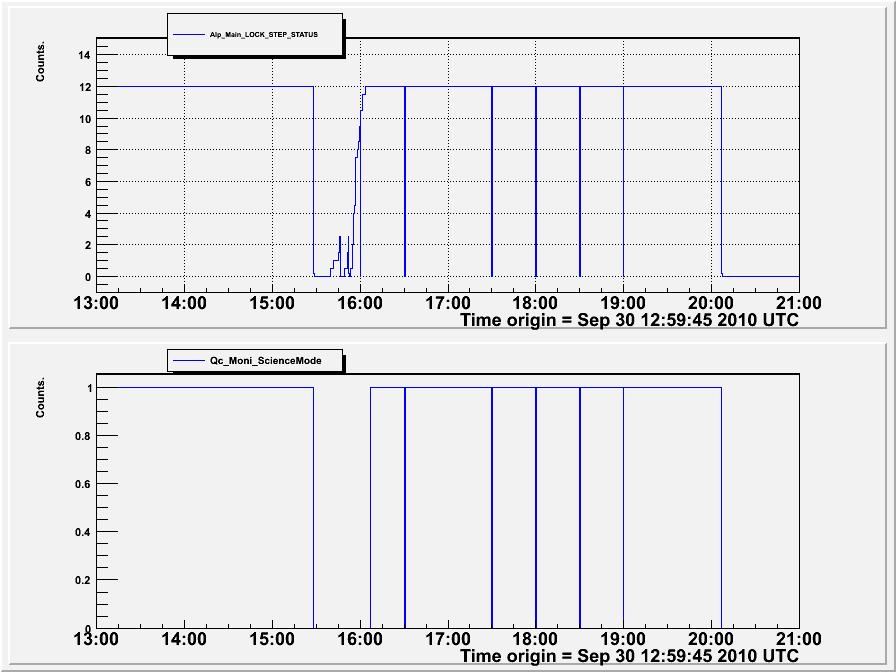
Task: Click the 20:00 label under top plot
Action: [711, 303]
